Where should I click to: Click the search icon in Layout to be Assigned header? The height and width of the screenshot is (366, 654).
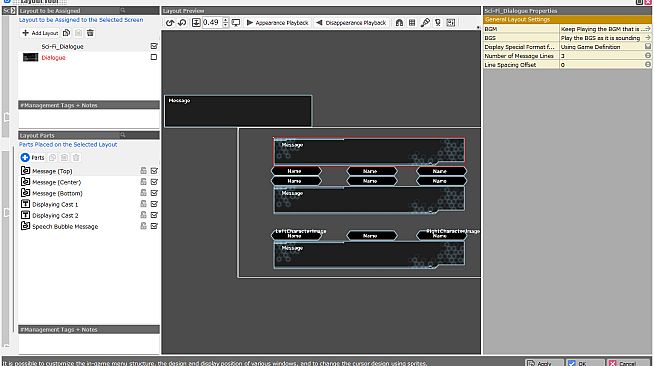(123, 10)
